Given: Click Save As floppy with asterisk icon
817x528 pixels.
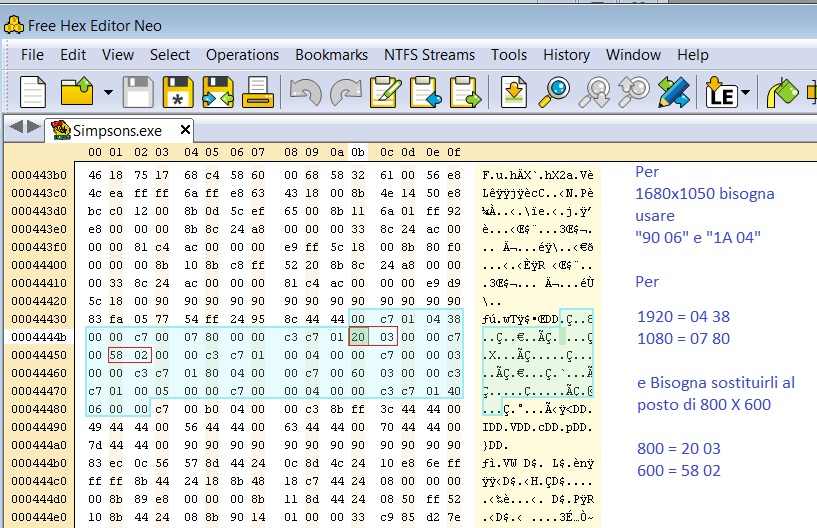Looking at the screenshot, I should (178, 92).
